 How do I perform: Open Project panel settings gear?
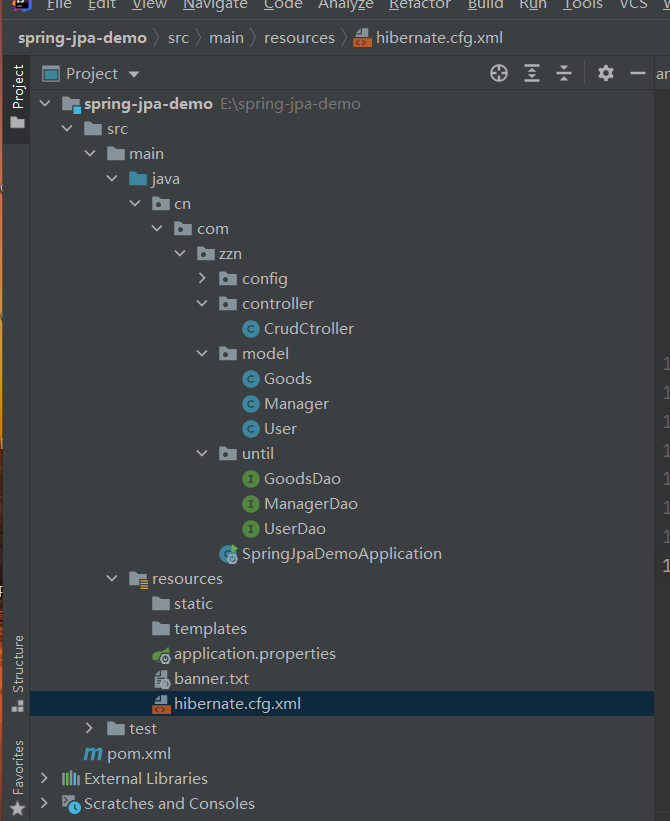pos(606,73)
